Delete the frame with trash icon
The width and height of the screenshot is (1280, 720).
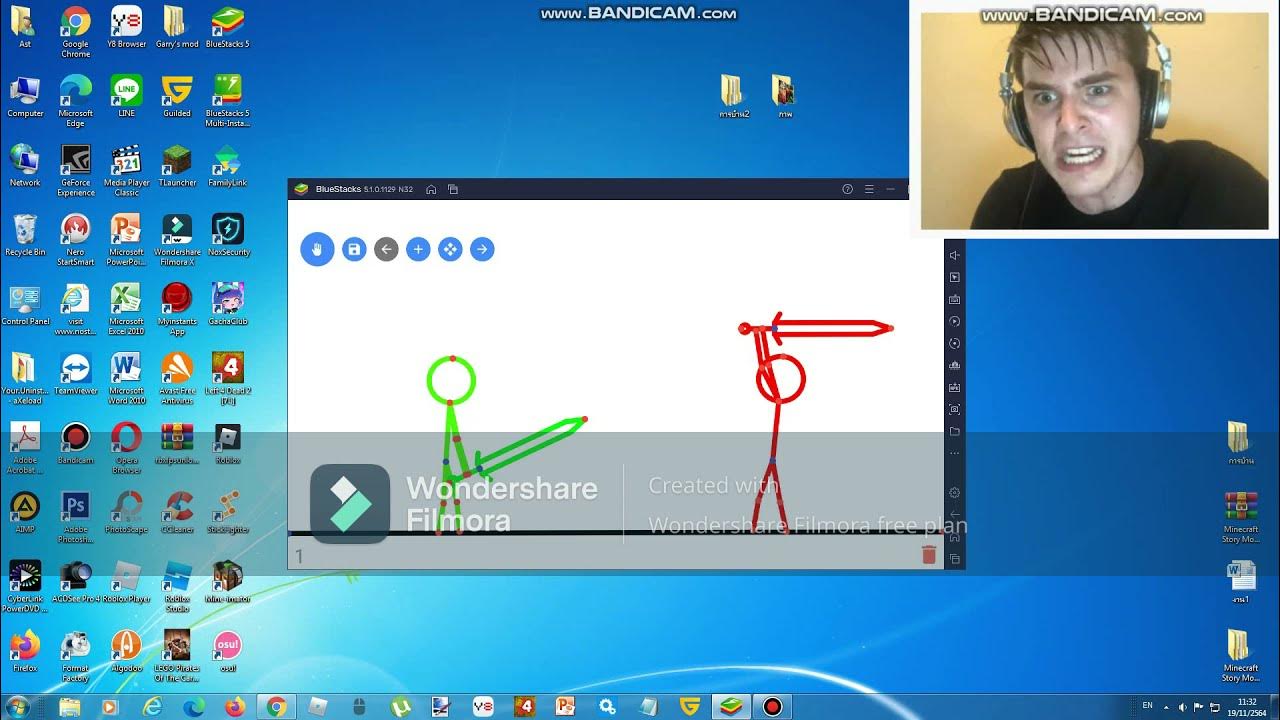pyautogui.click(x=929, y=555)
